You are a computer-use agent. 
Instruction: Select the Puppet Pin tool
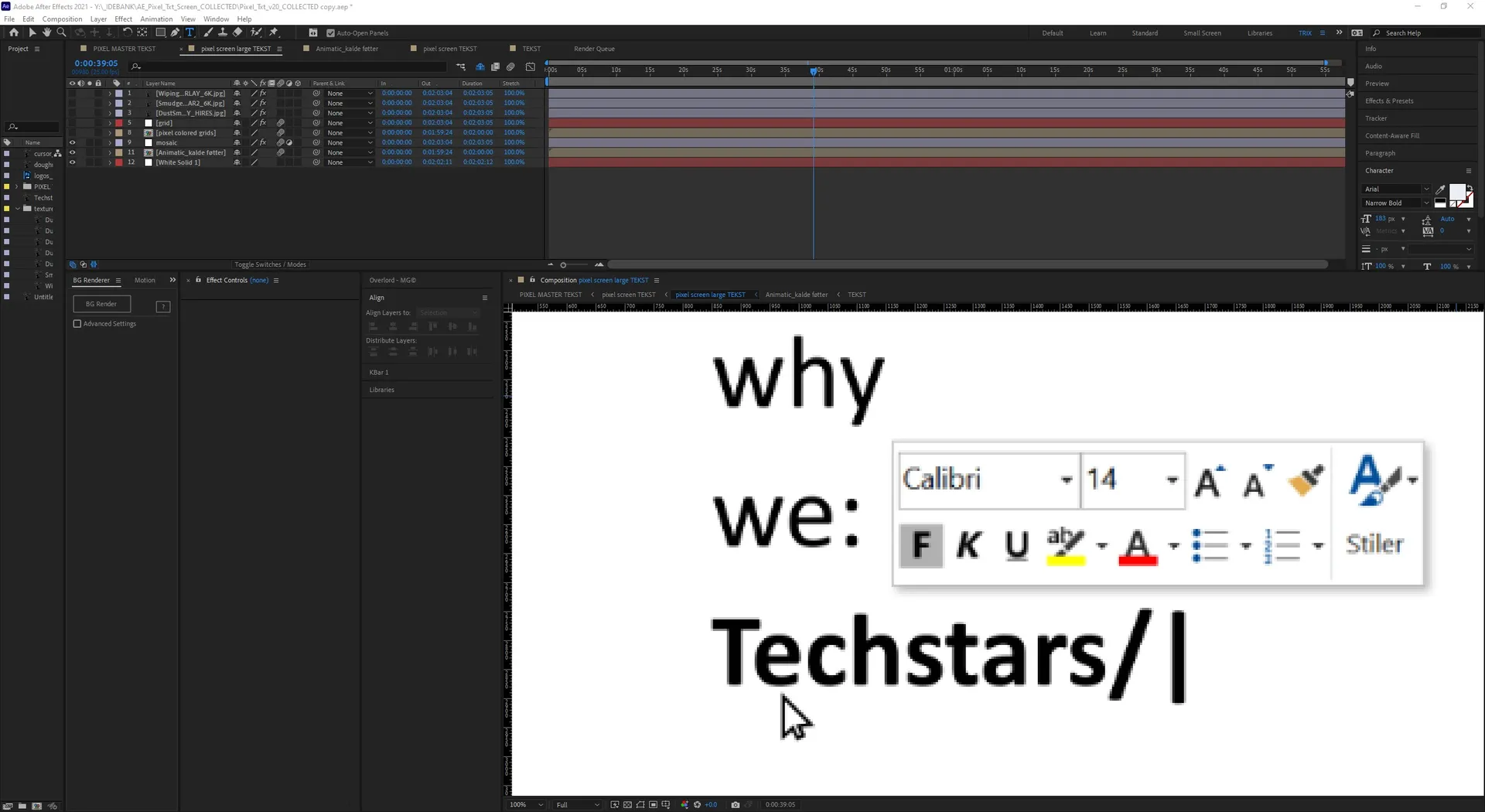tap(273, 32)
